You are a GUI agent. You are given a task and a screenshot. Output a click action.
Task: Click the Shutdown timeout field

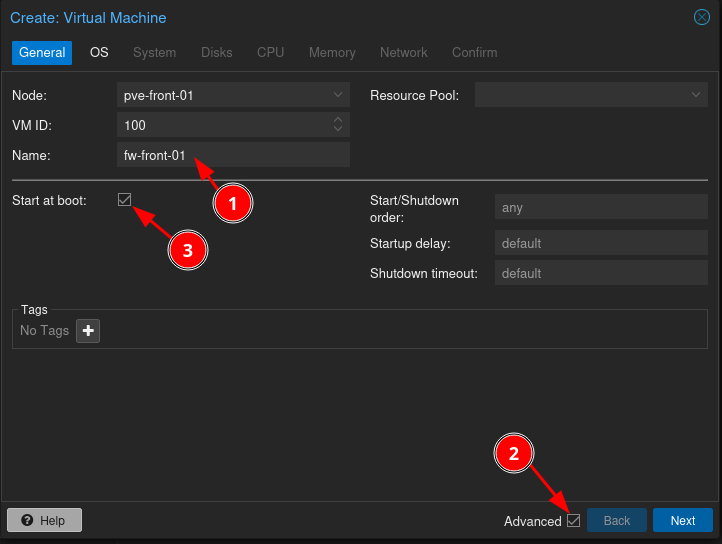pyautogui.click(x=601, y=273)
